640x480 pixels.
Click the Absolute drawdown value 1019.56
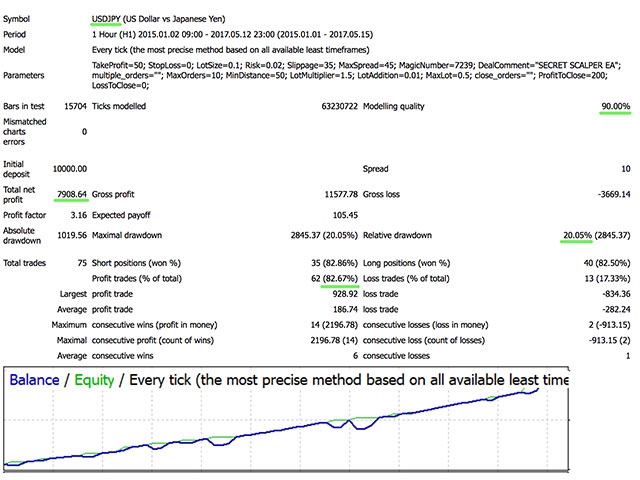[x=72, y=235]
